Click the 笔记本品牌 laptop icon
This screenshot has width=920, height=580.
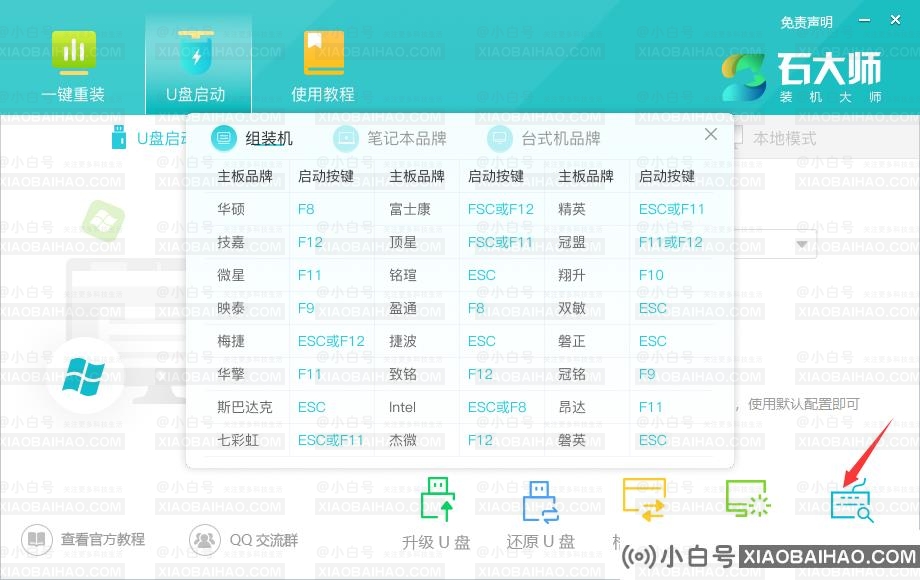click(x=346, y=138)
